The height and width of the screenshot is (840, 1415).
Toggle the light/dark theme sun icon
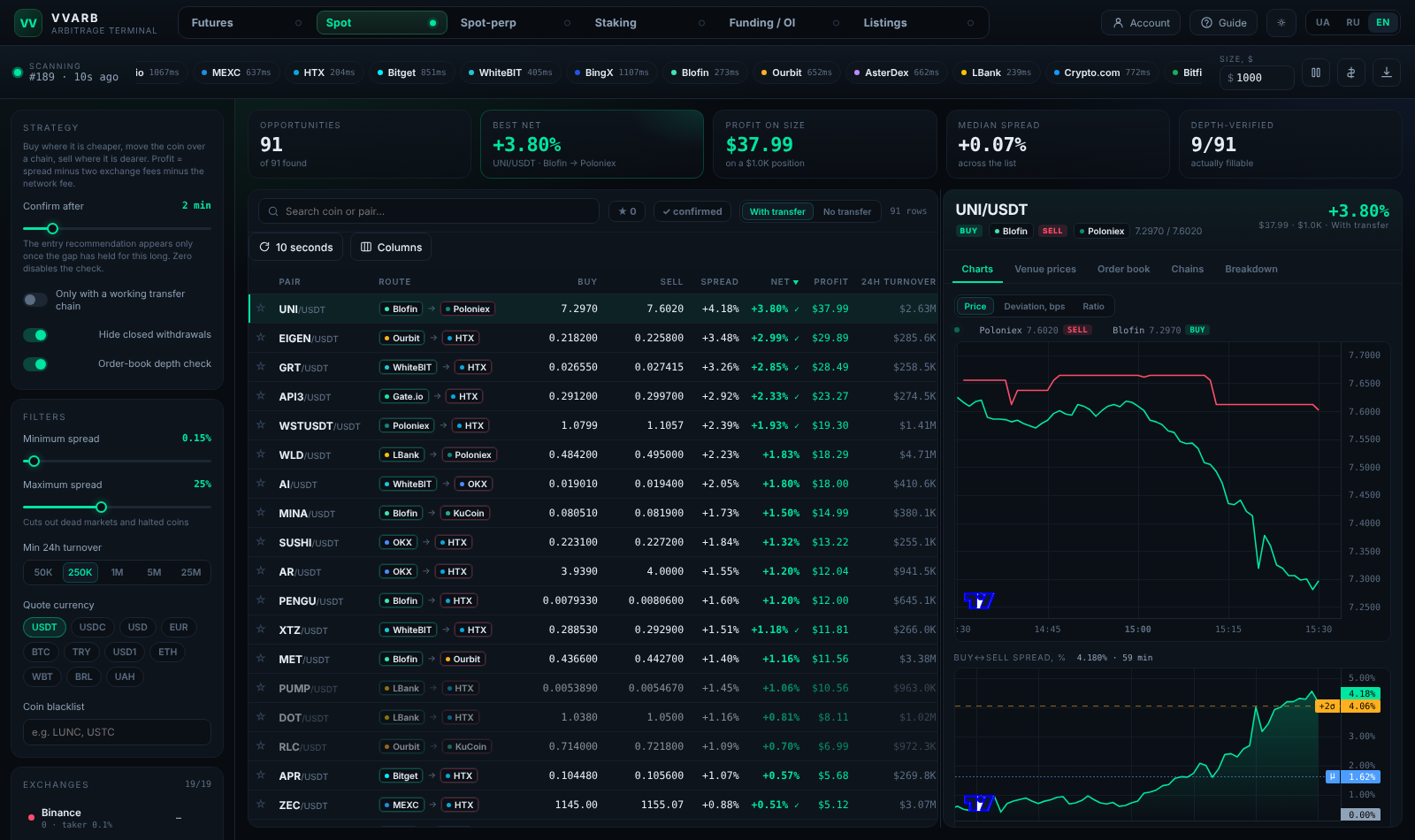point(1281,23)
